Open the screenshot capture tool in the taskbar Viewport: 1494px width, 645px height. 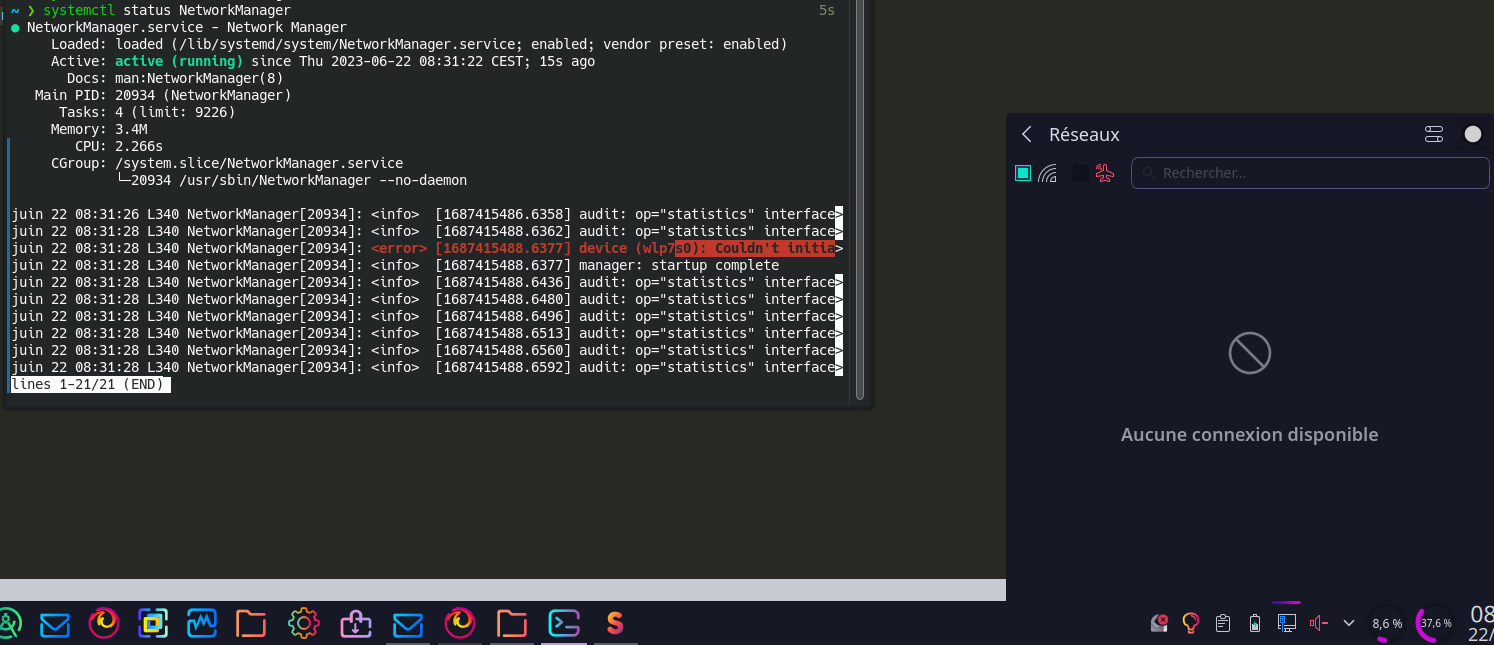point(153,624)
